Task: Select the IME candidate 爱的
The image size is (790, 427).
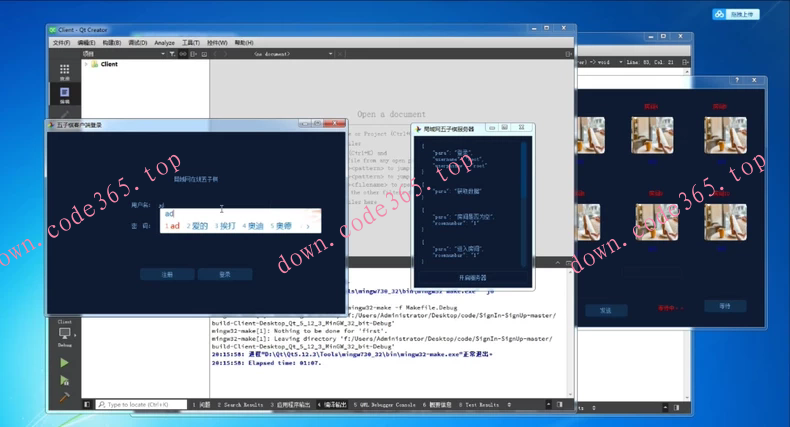Action: coord(198,226)
